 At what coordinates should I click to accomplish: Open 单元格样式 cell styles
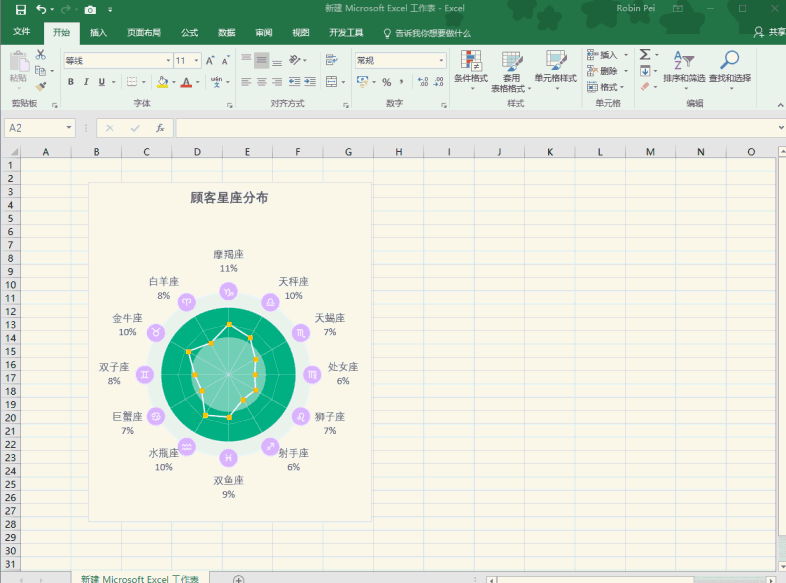[x=555, y=71]
